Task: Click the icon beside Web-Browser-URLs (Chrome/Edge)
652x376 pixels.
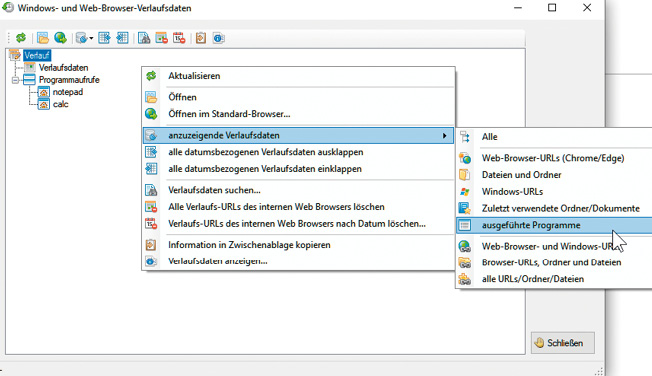Action: coord(464,158)
